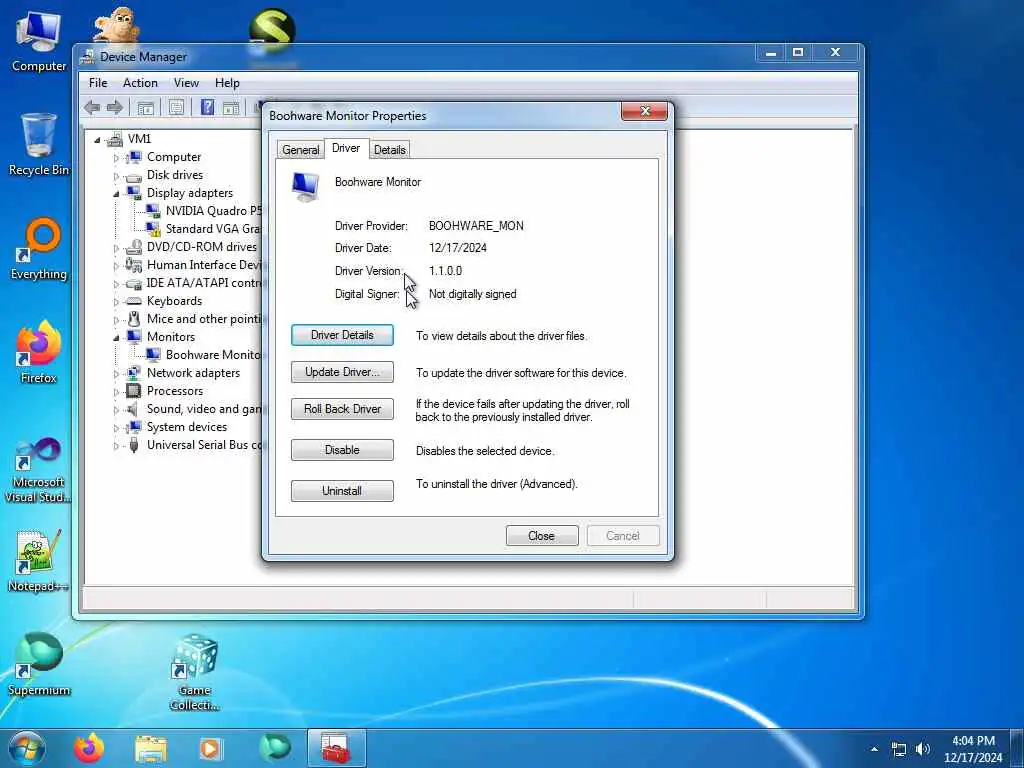Open the Recycle Bin desktop icon
Viewport: 1024px width, 768px height.
coord(39,144)
